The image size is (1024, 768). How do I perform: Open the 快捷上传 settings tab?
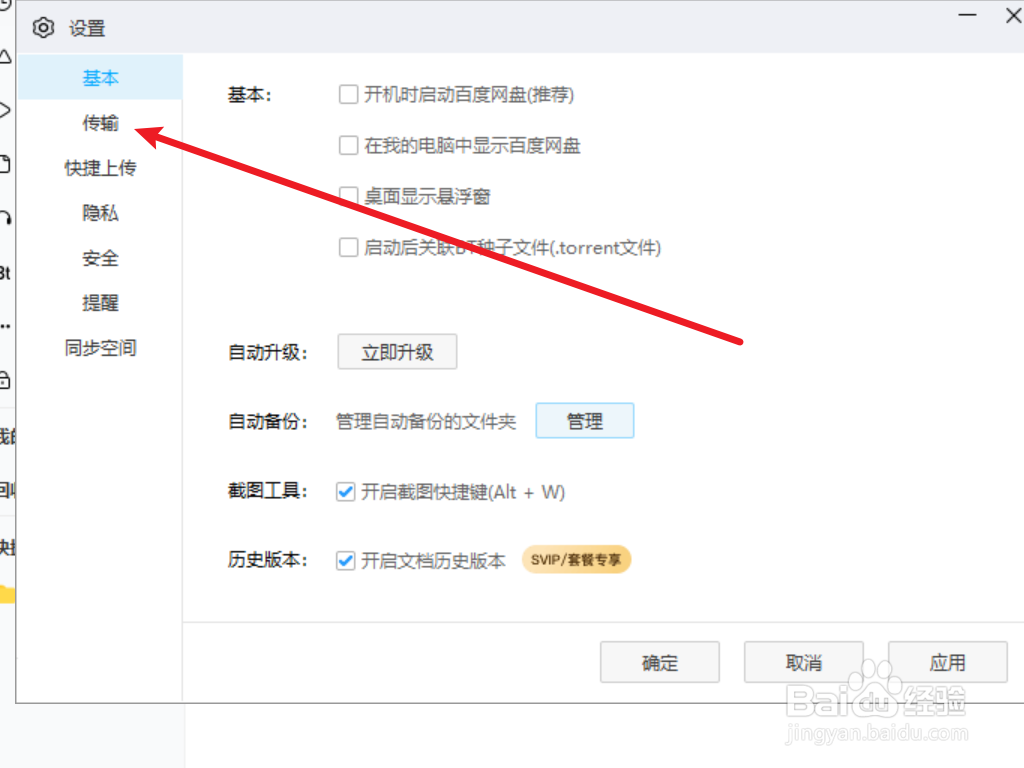pyautogui.click(x=100, y=168)
